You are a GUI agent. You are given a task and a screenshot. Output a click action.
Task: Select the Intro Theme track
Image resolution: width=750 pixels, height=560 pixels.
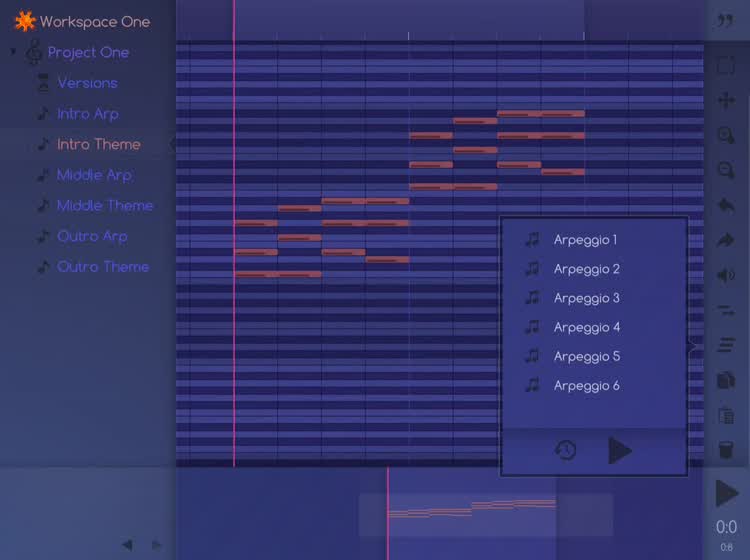[x=99, y=144]
